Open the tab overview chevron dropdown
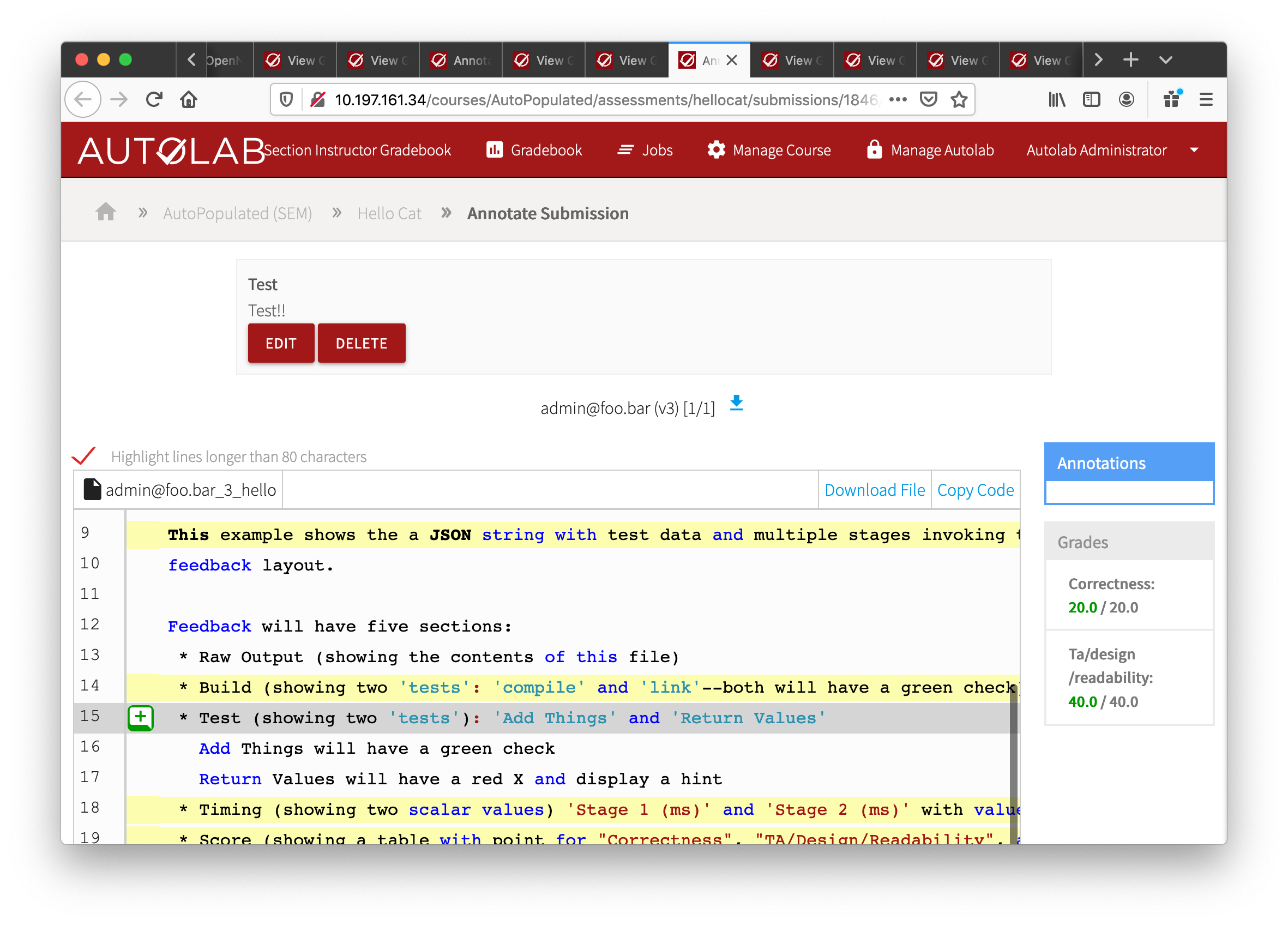1288x925 pixels. [x=1165, y=59]
